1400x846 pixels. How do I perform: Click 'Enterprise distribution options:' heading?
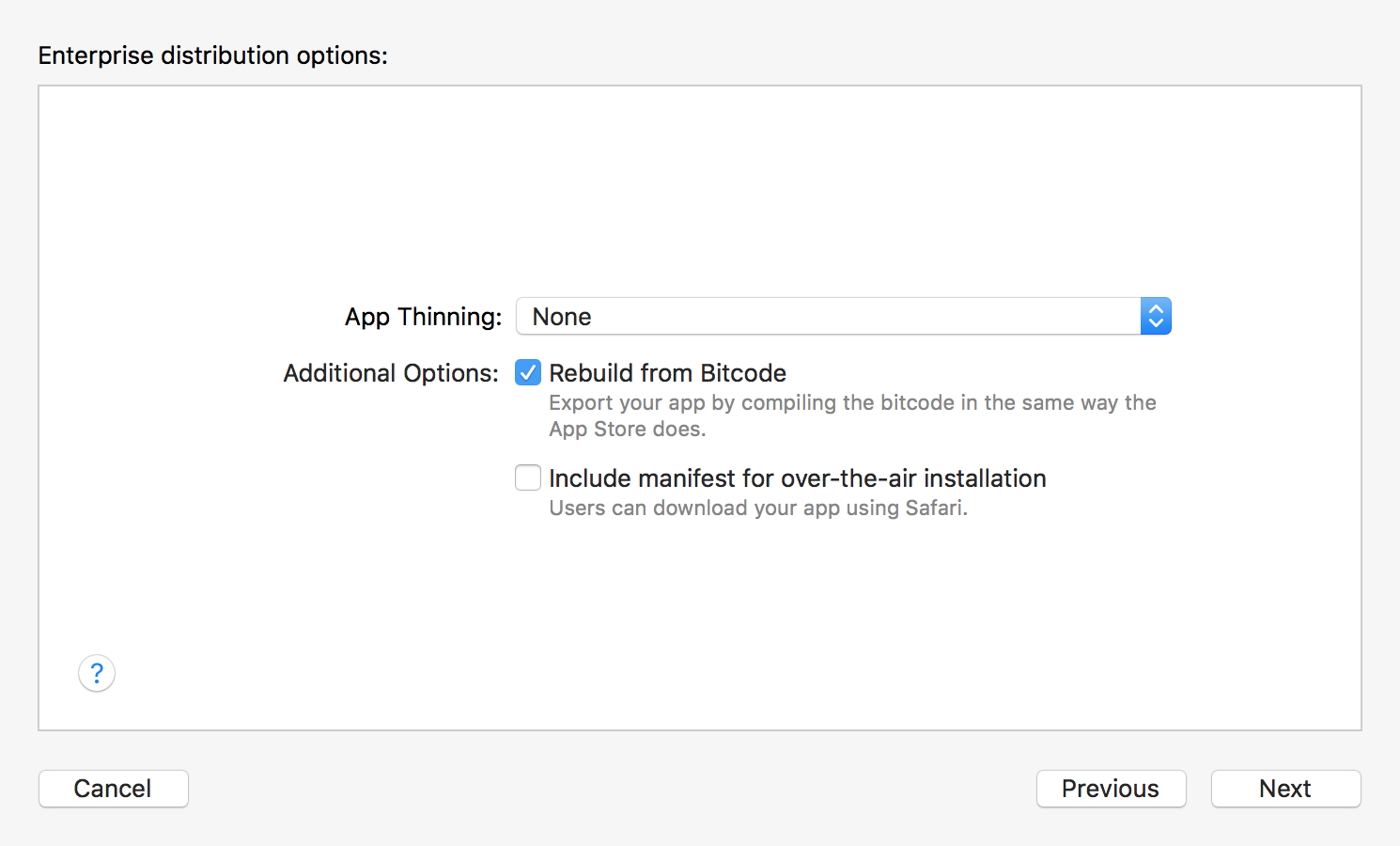click(x=213, y=55)
